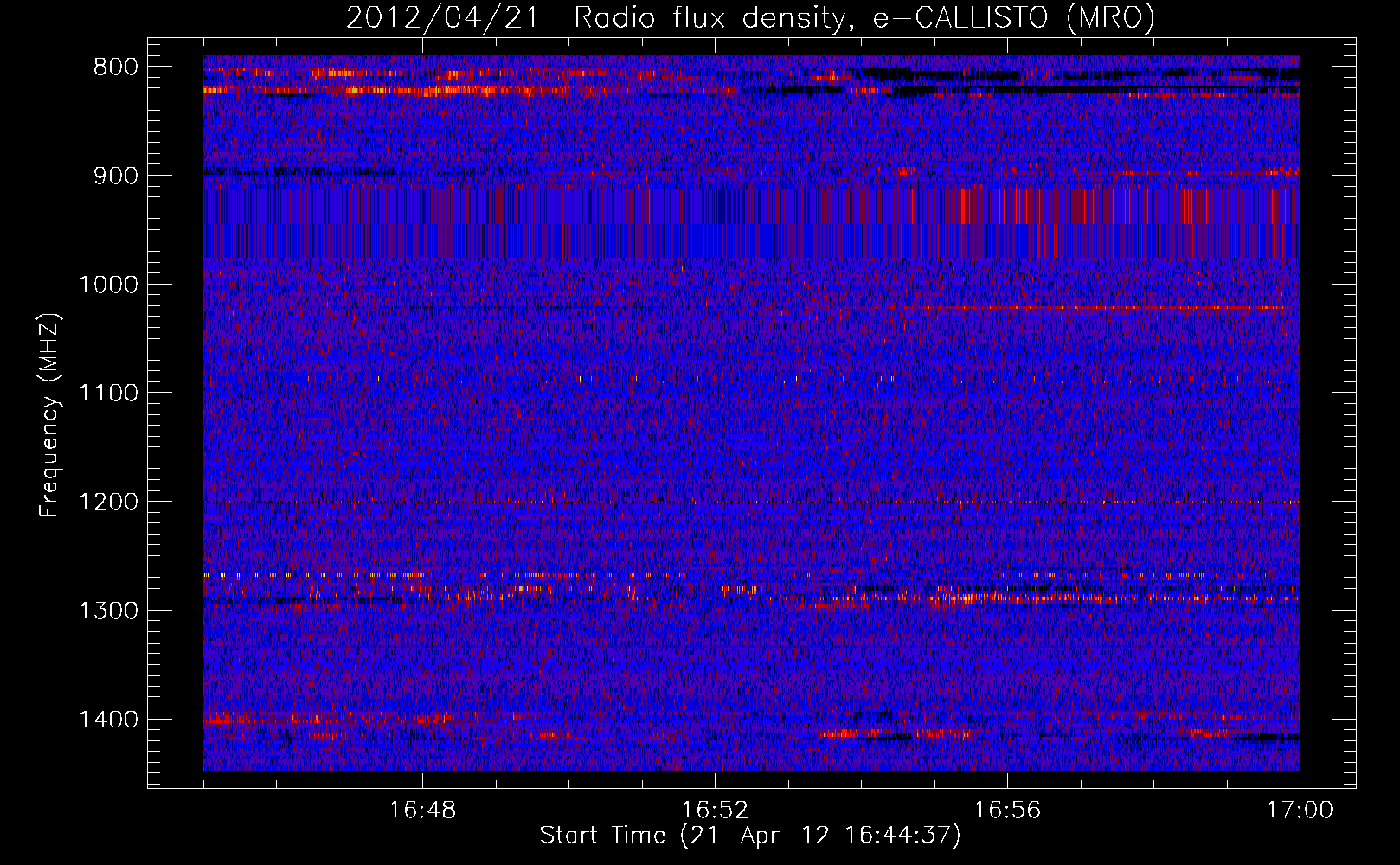
Task: Click the 800 frequency tick label
Action: click(x=116, y=67)
